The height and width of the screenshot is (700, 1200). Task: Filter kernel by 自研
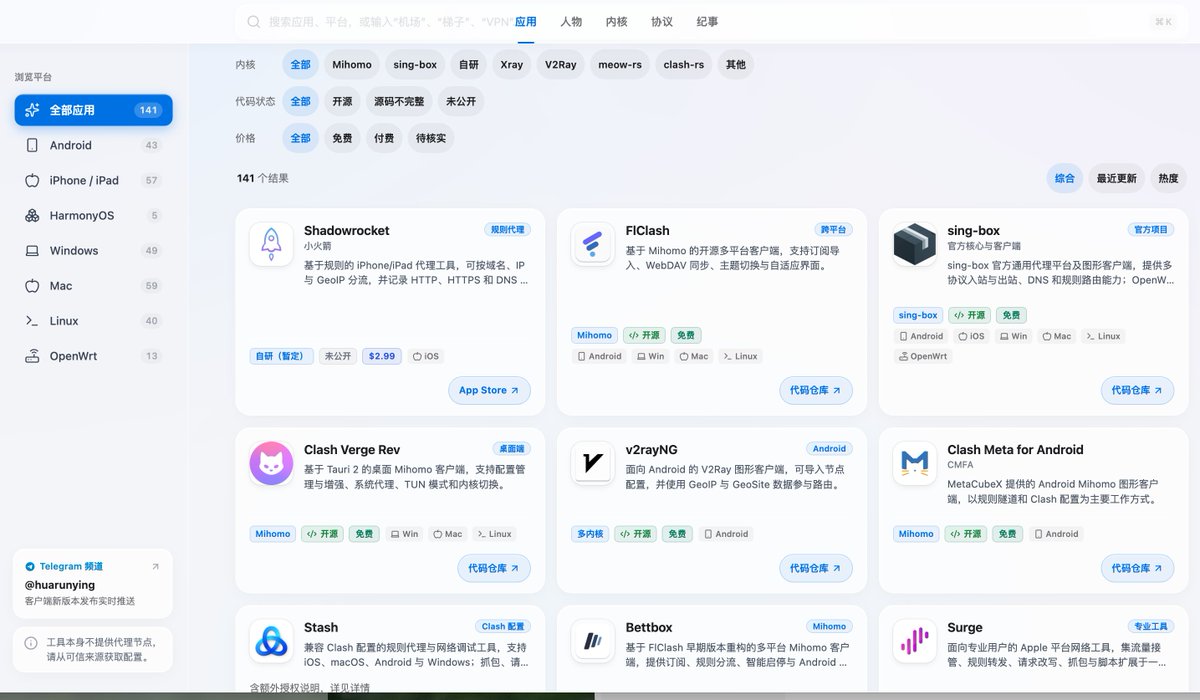469,64
